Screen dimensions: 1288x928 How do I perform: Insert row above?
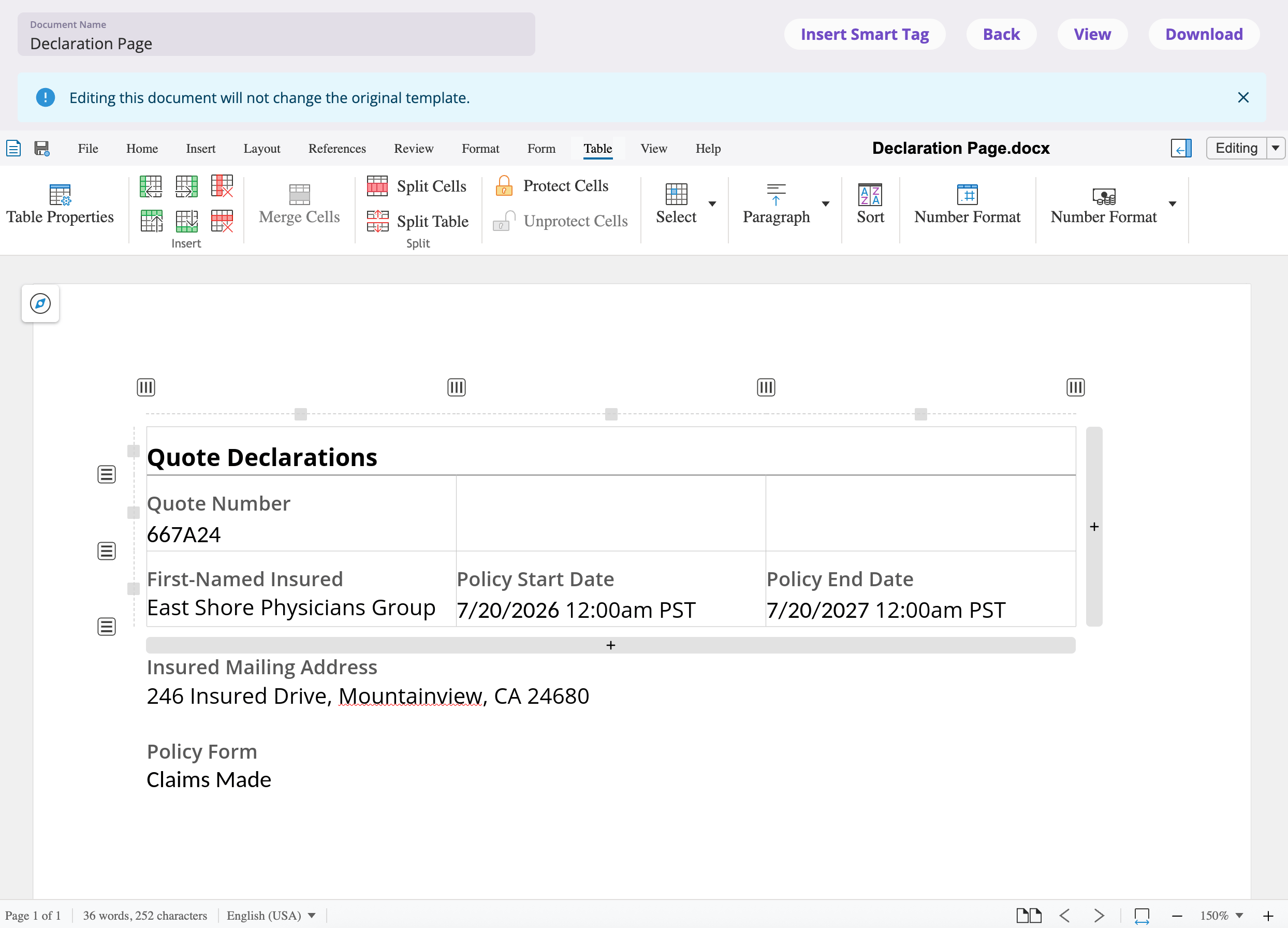tap(151, 221)
